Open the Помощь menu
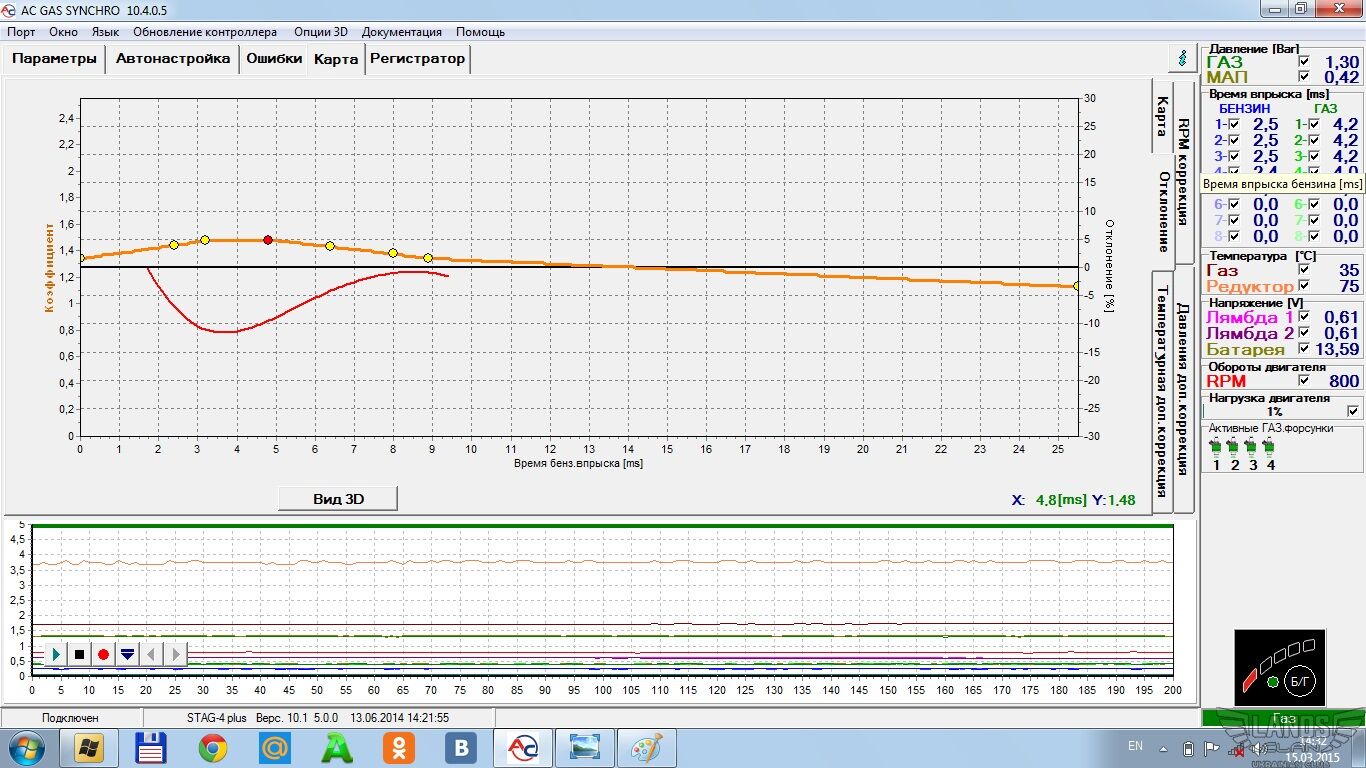Image resolution: width=1366 pixels, height=768 pixels. click(480, 32)
